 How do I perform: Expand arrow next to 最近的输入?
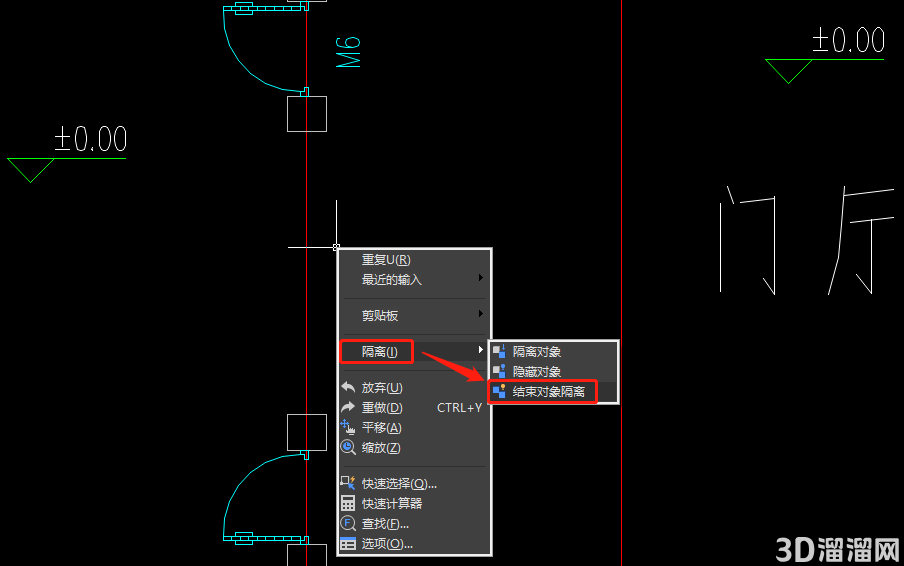click(x=481, y=278)
